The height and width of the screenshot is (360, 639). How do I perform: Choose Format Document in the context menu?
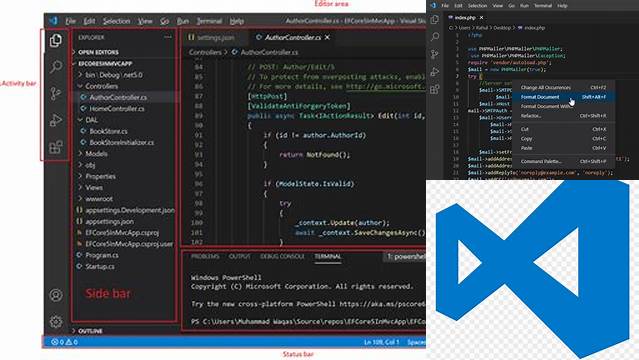click(x=563, y=97)
